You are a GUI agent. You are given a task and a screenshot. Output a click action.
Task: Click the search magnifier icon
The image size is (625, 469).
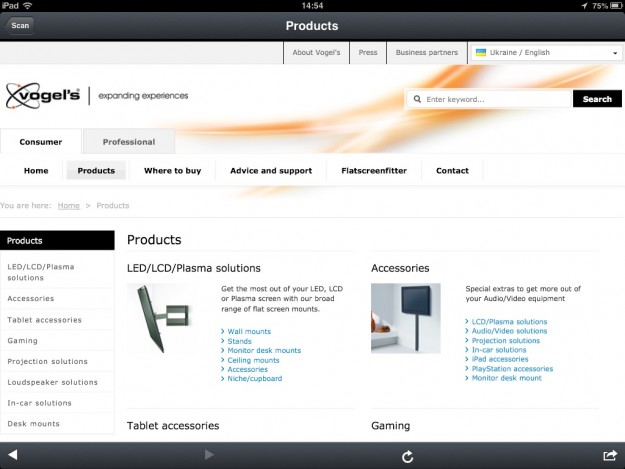(416, 99)
